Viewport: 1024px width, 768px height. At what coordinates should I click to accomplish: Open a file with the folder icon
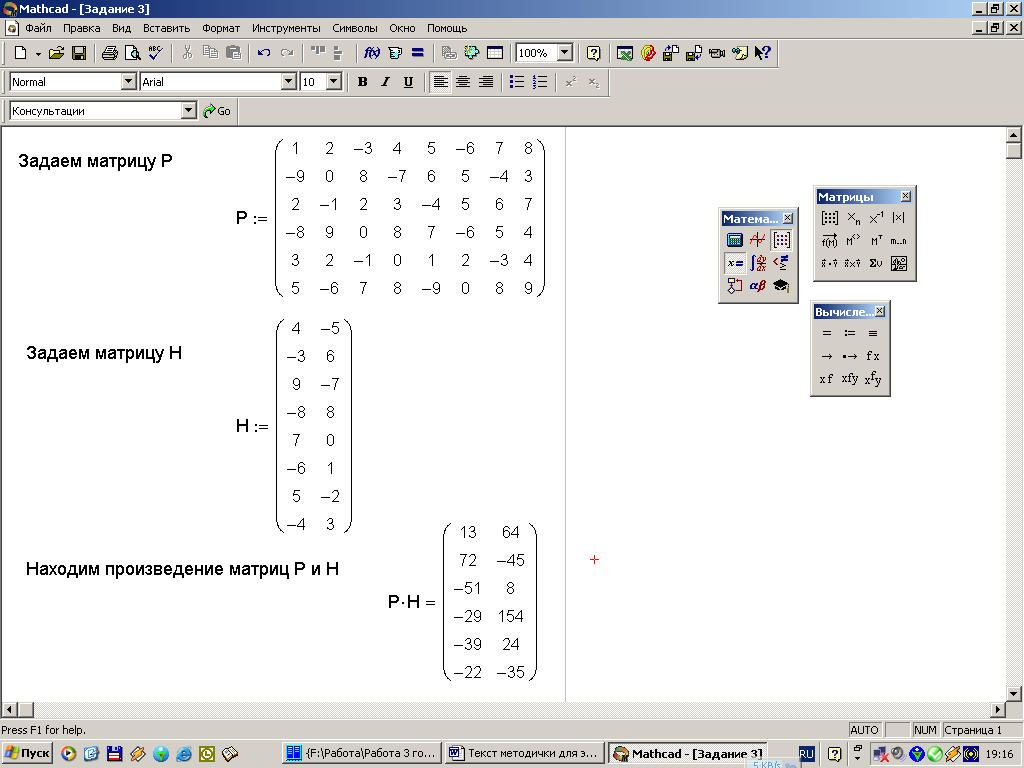click(x=56, y=53)
